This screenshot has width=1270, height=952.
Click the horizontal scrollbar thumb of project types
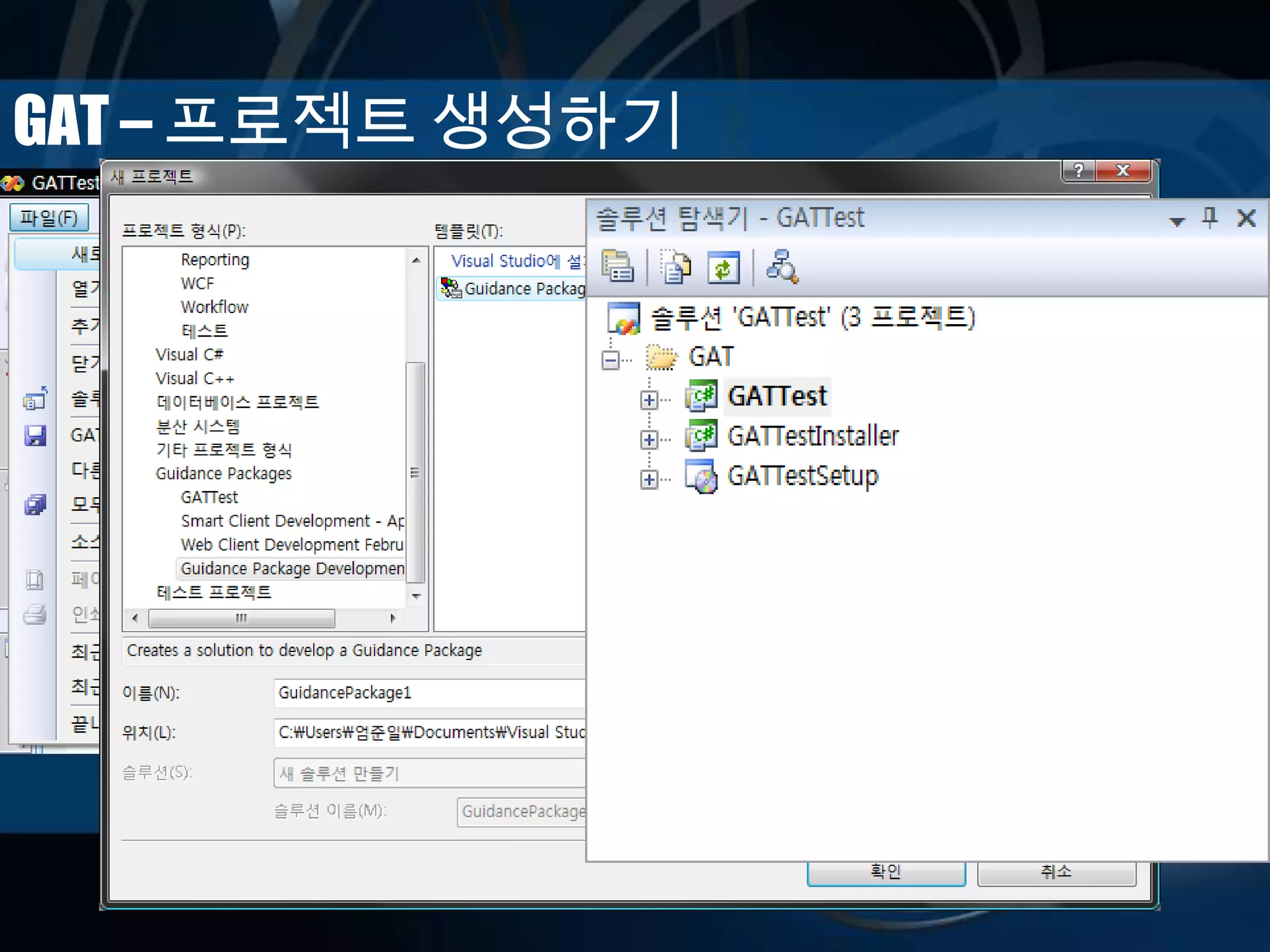[x=242, y=618]
